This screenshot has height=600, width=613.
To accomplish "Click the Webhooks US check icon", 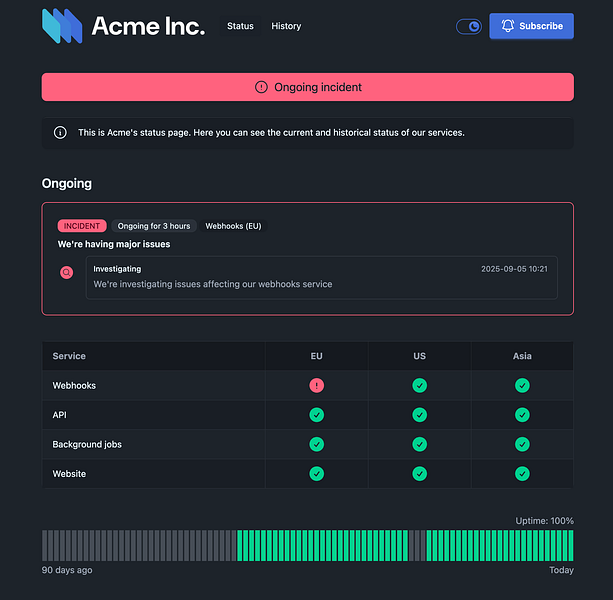I will (x=419, y=385).
